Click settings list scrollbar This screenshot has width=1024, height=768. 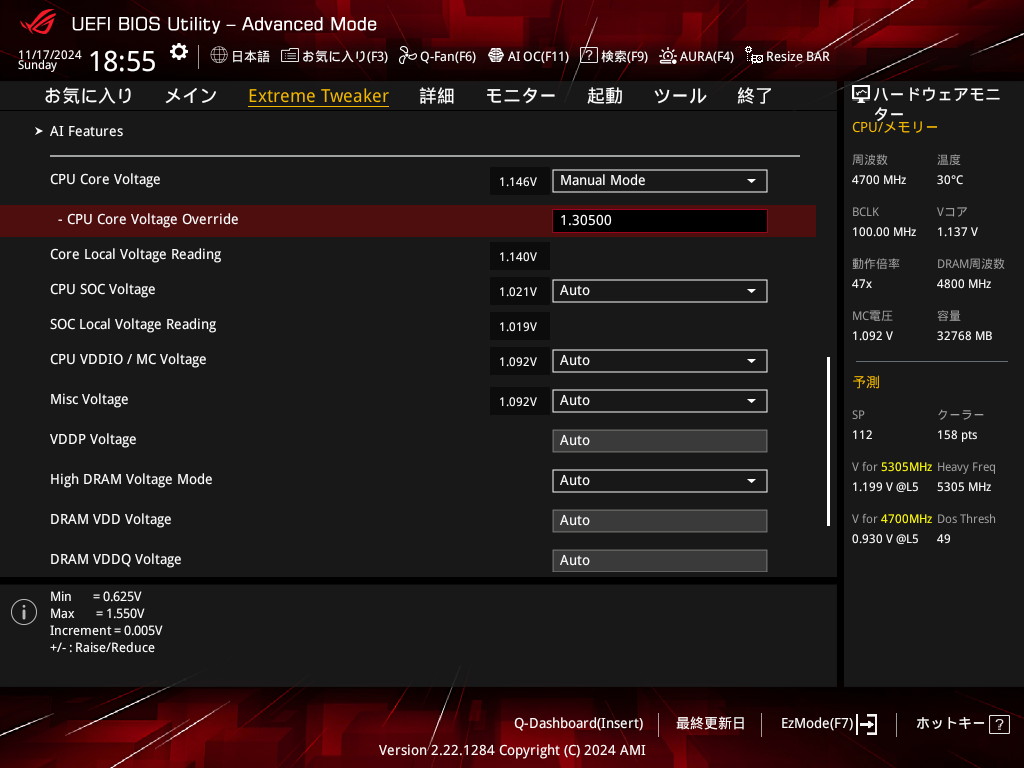click(x=828, y=441)
